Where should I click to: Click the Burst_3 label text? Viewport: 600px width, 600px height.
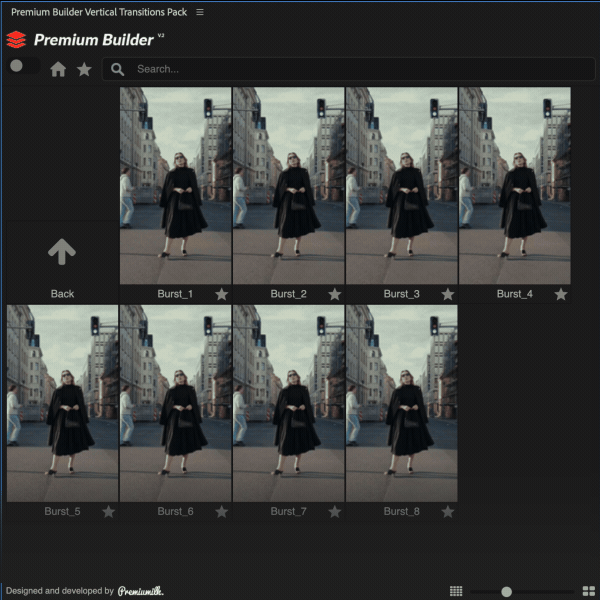click(x=402, y=294)
